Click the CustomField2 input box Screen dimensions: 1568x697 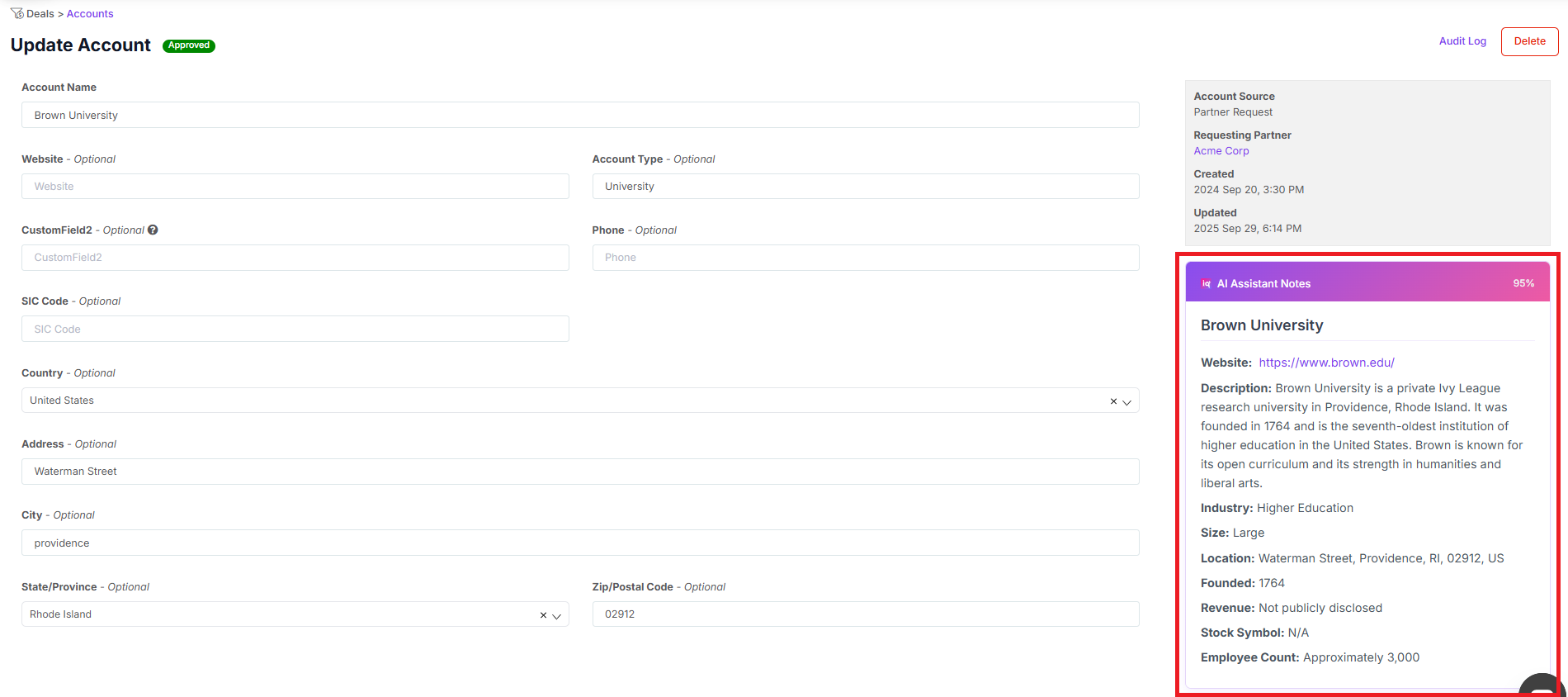point(295,258)
